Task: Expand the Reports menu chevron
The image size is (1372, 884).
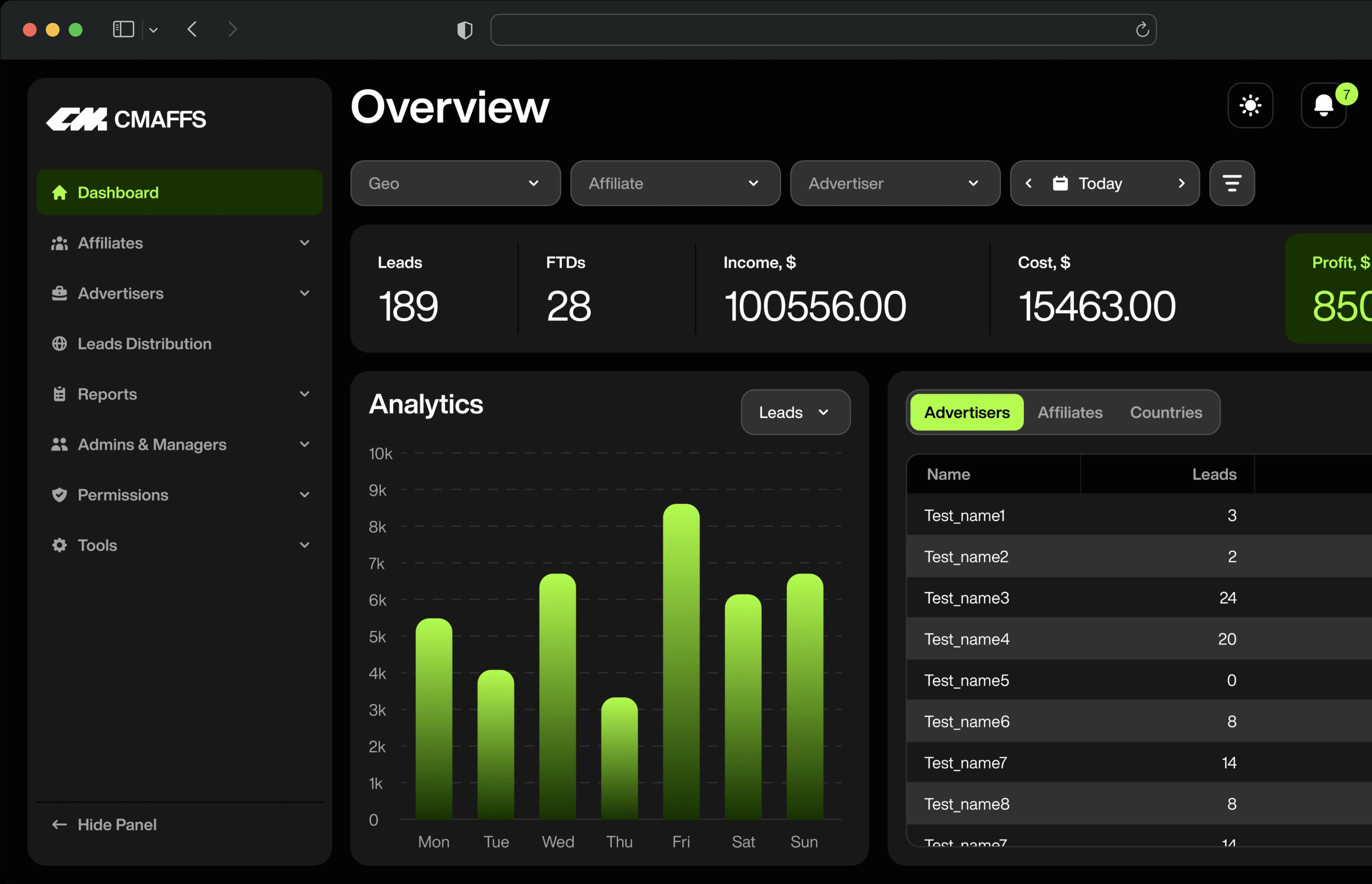Action: coord(305,394)
